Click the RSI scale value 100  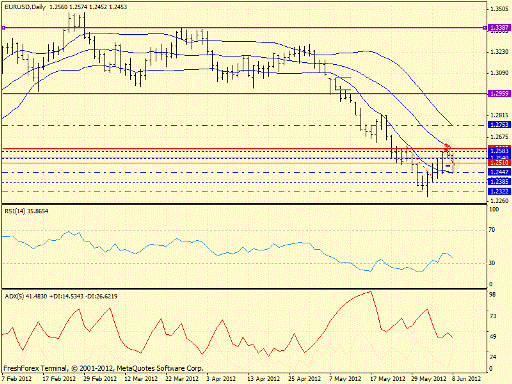[494, 209]
